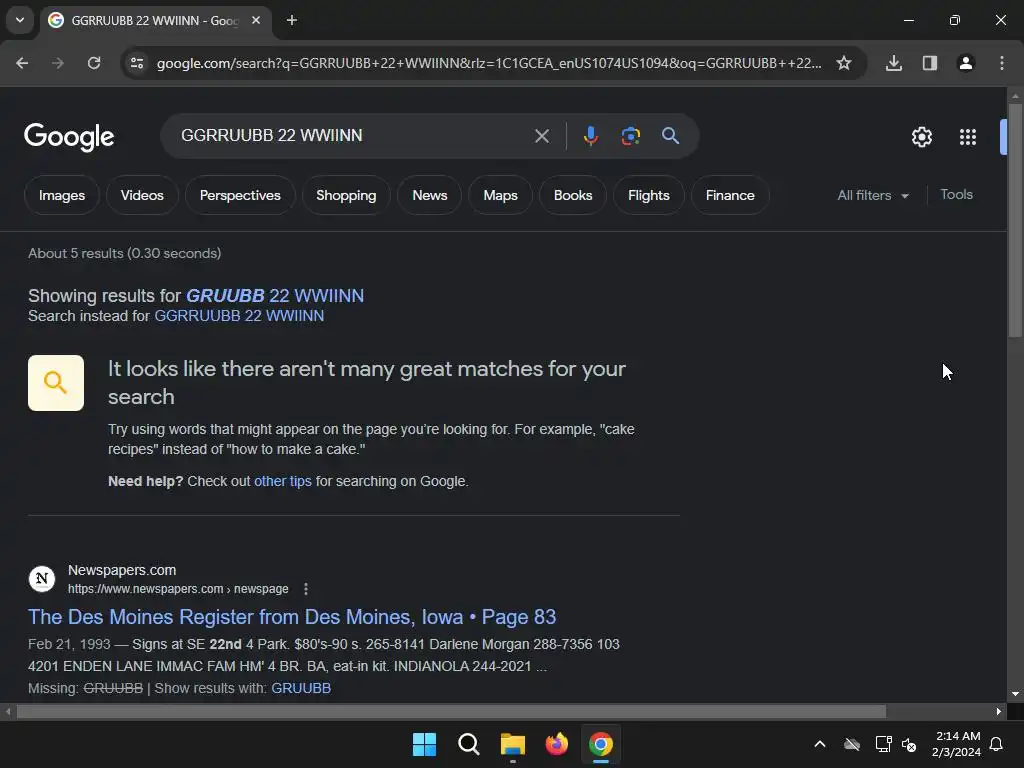Open Newspapers.com result site name
Viewport: 1024px width, 768px height.
(x=122, y=570)
